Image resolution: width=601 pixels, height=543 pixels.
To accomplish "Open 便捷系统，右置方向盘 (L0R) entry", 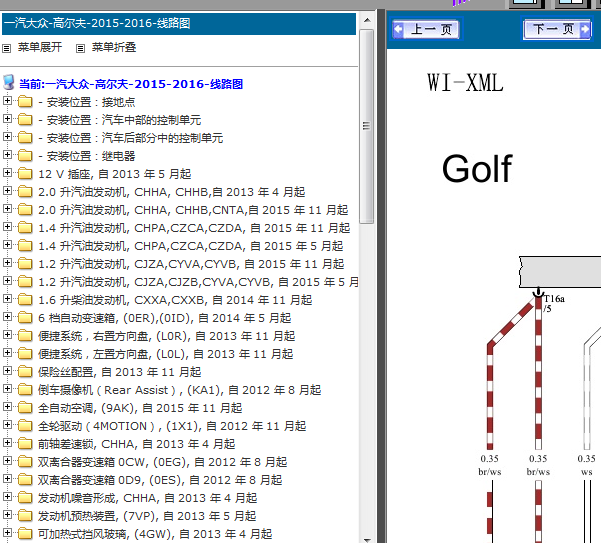I will click(x=167, y=336).
